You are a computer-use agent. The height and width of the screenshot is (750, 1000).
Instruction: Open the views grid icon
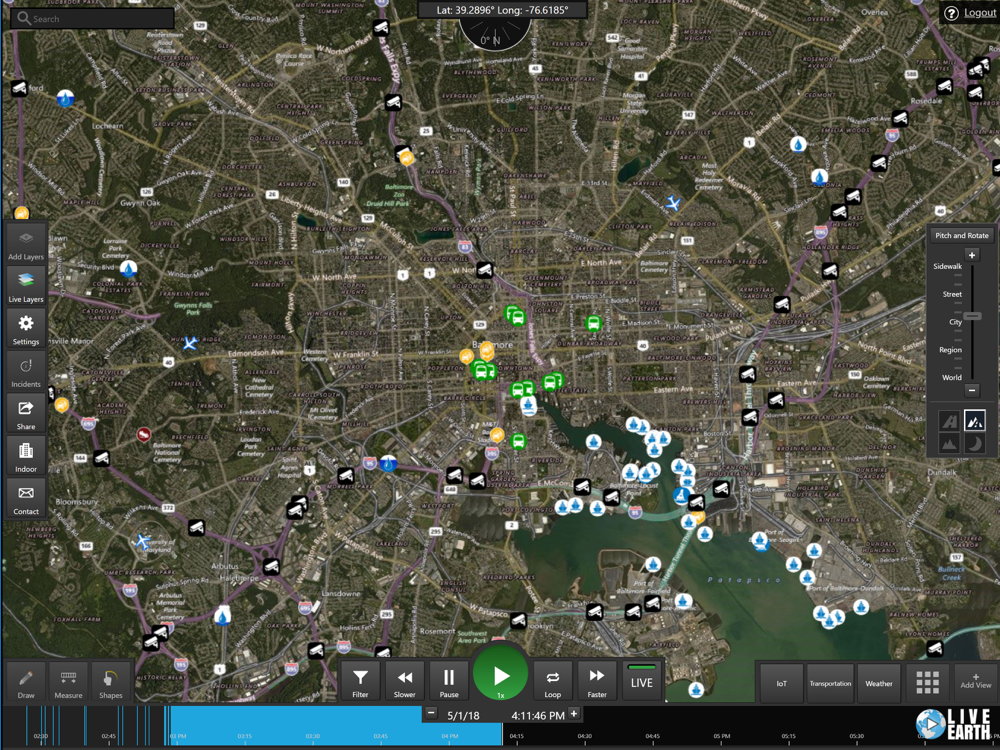927,682
